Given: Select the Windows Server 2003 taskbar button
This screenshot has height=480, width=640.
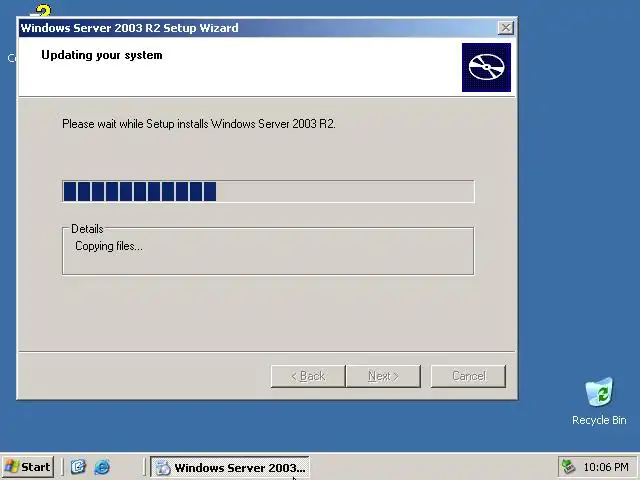Looking at the screenshot, I should coord(230,467).
